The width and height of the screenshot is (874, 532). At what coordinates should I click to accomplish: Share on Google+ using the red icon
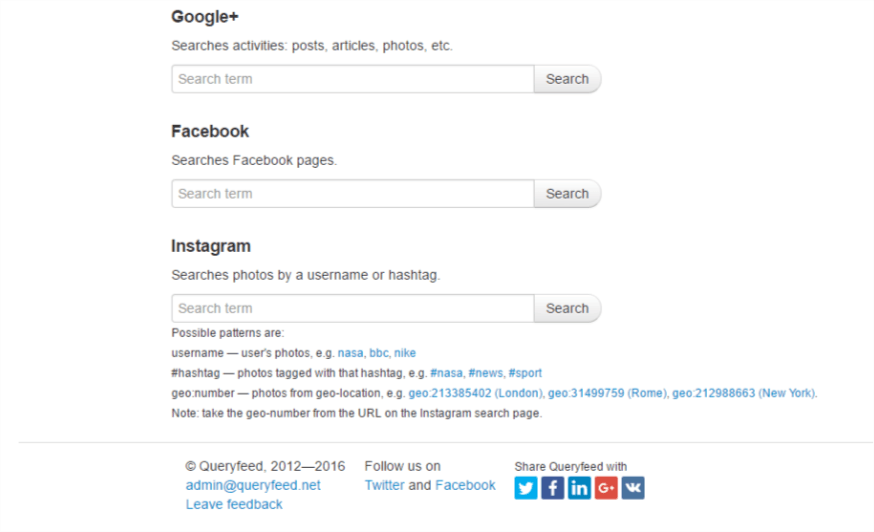coord(606,488)
